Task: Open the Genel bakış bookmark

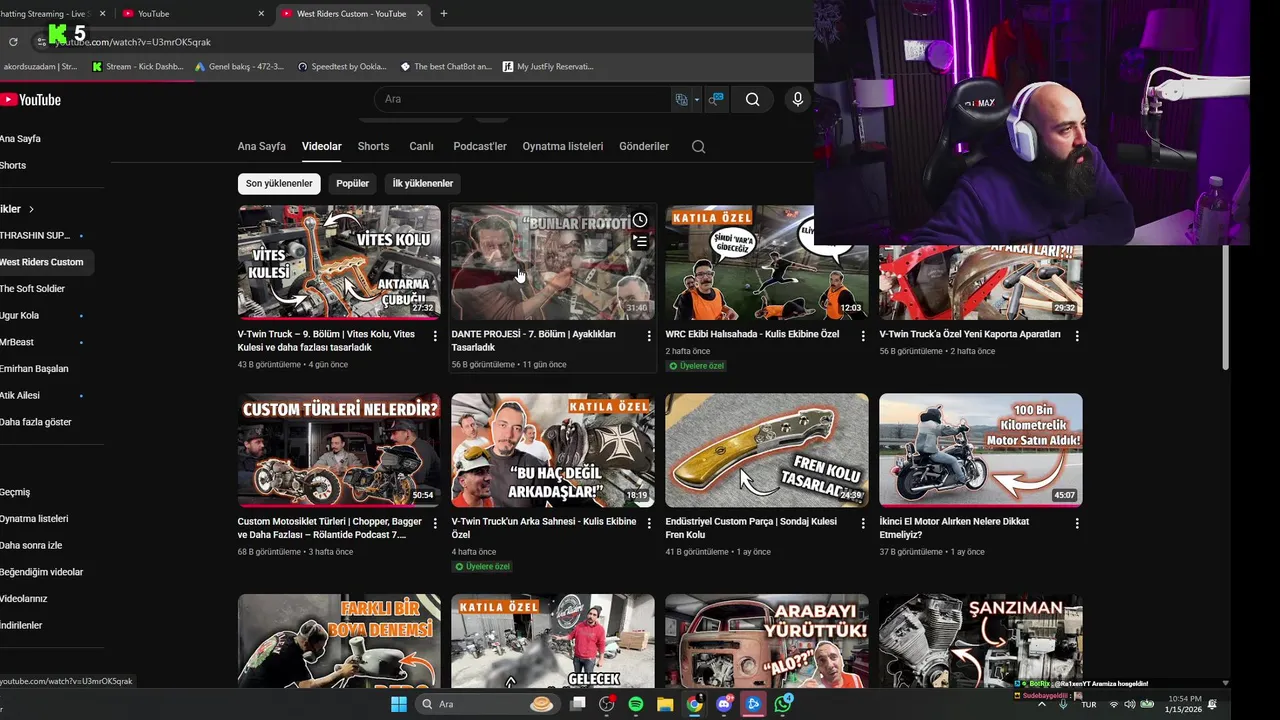Action: [239, 67]
